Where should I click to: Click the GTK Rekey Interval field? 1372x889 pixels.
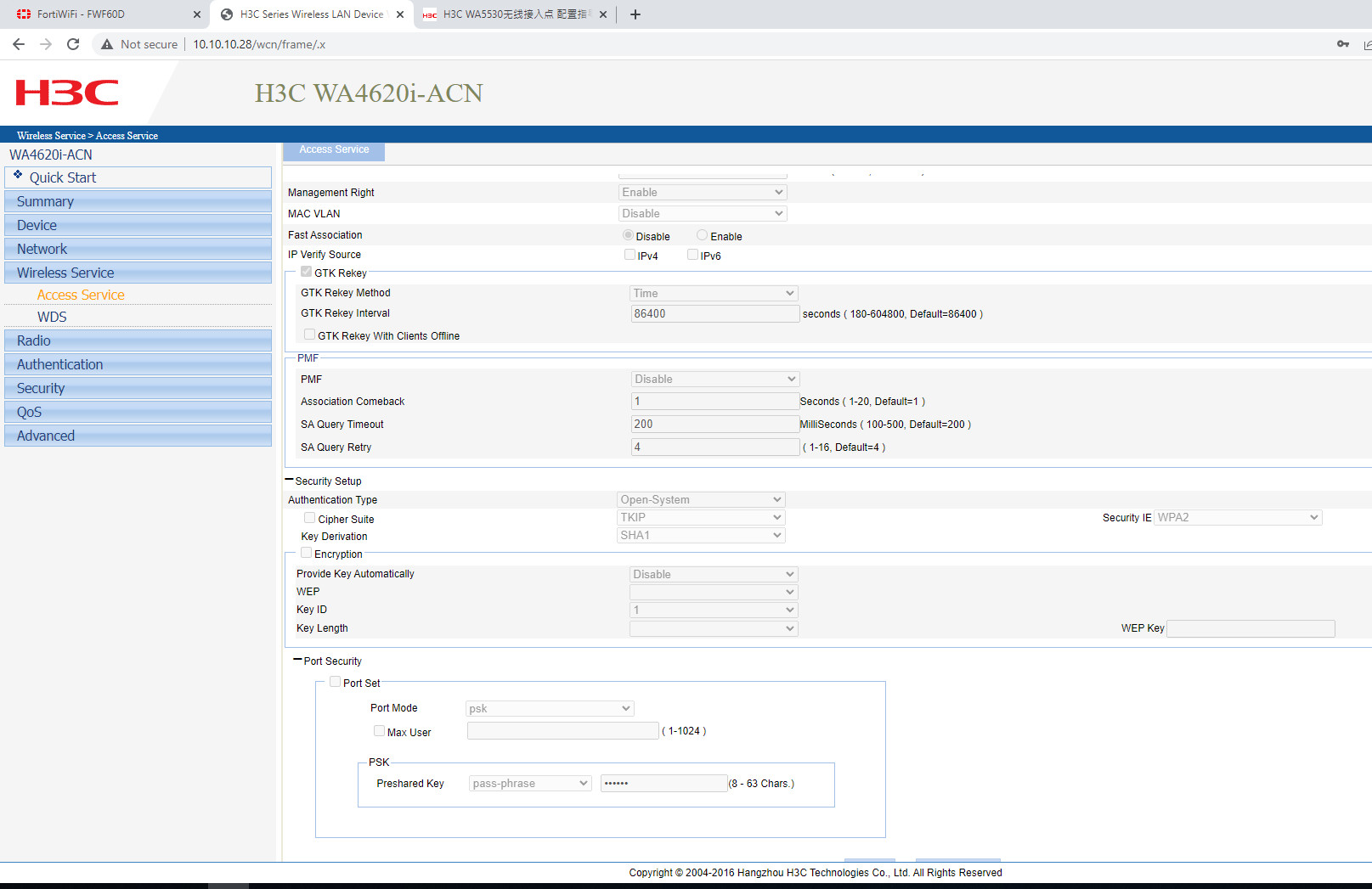coord(714,313)
